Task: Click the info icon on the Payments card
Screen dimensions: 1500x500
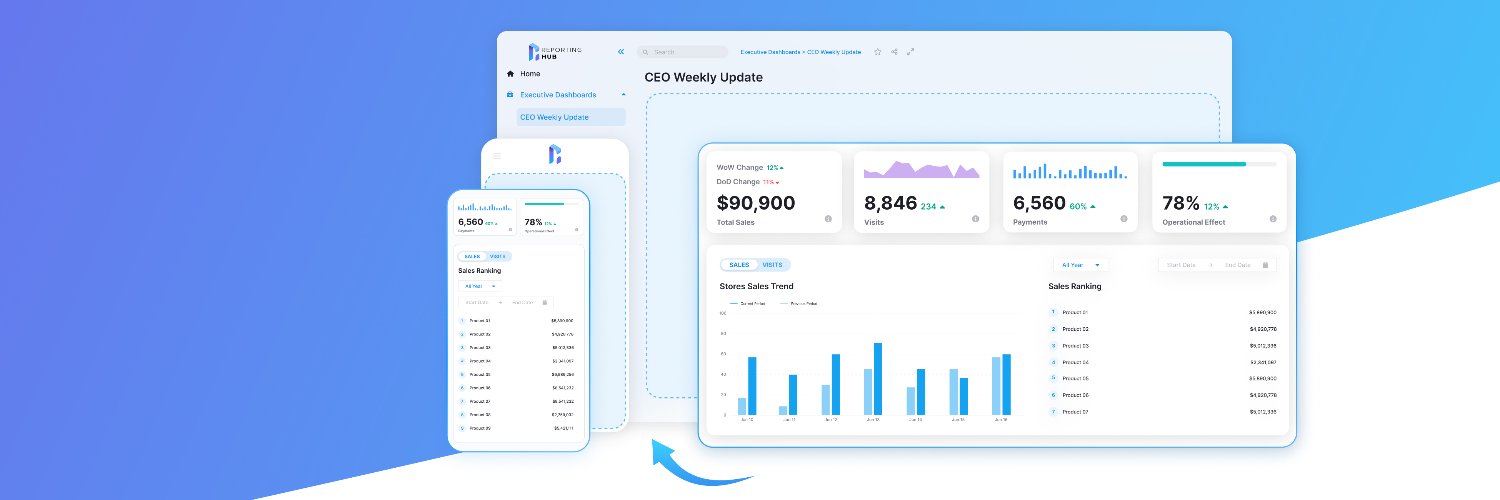Action: click(x=1124, y=218)
